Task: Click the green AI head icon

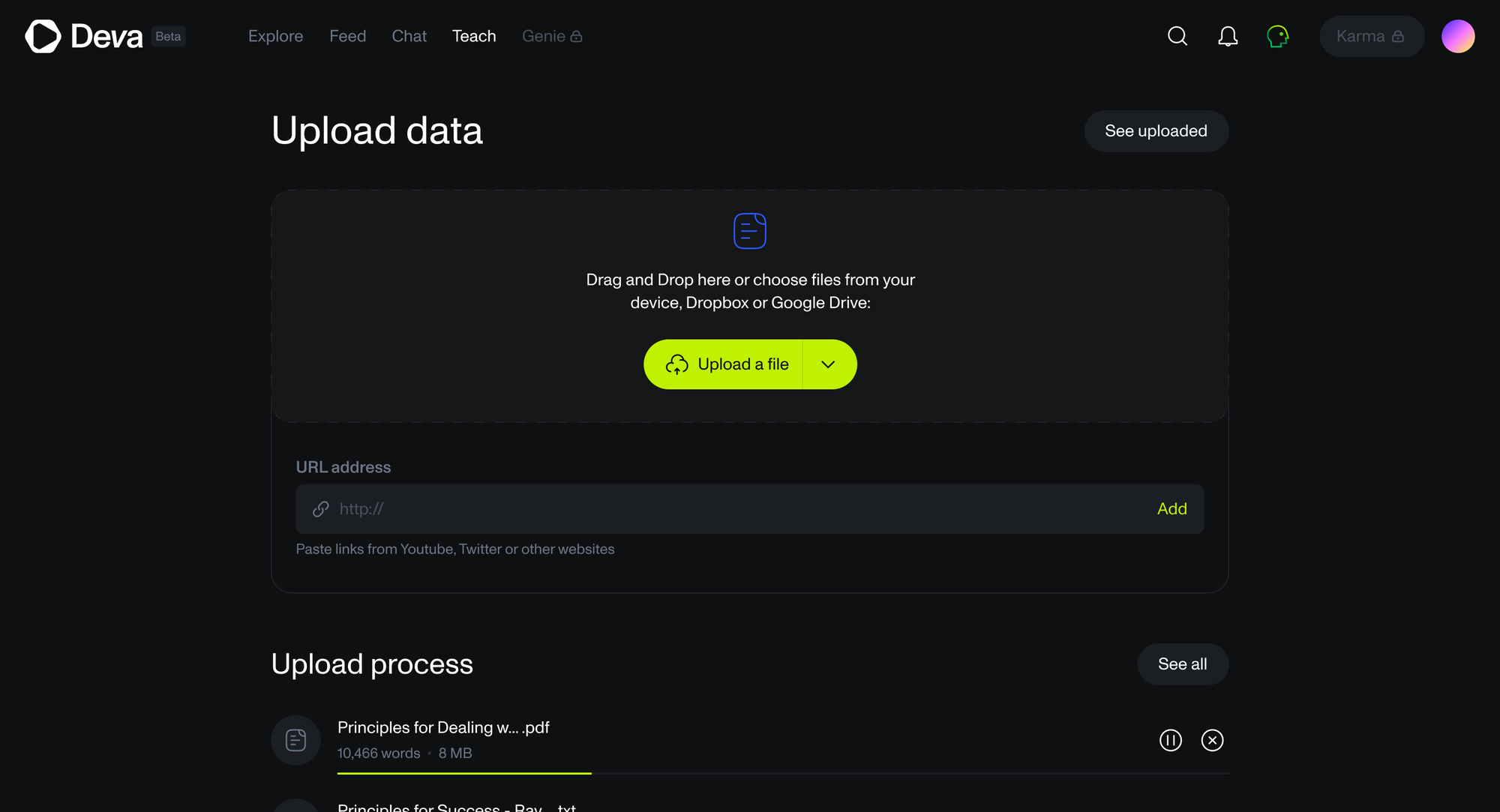Action: tap(1277, 36)
